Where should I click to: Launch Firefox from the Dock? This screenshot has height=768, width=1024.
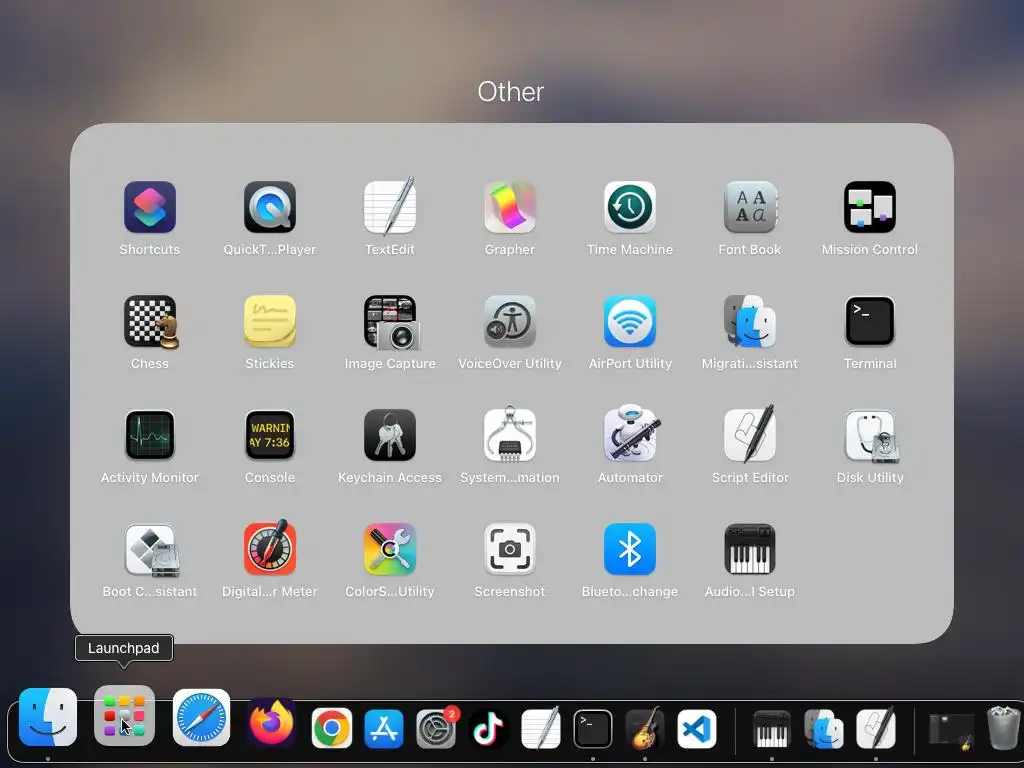pos(271,723)
